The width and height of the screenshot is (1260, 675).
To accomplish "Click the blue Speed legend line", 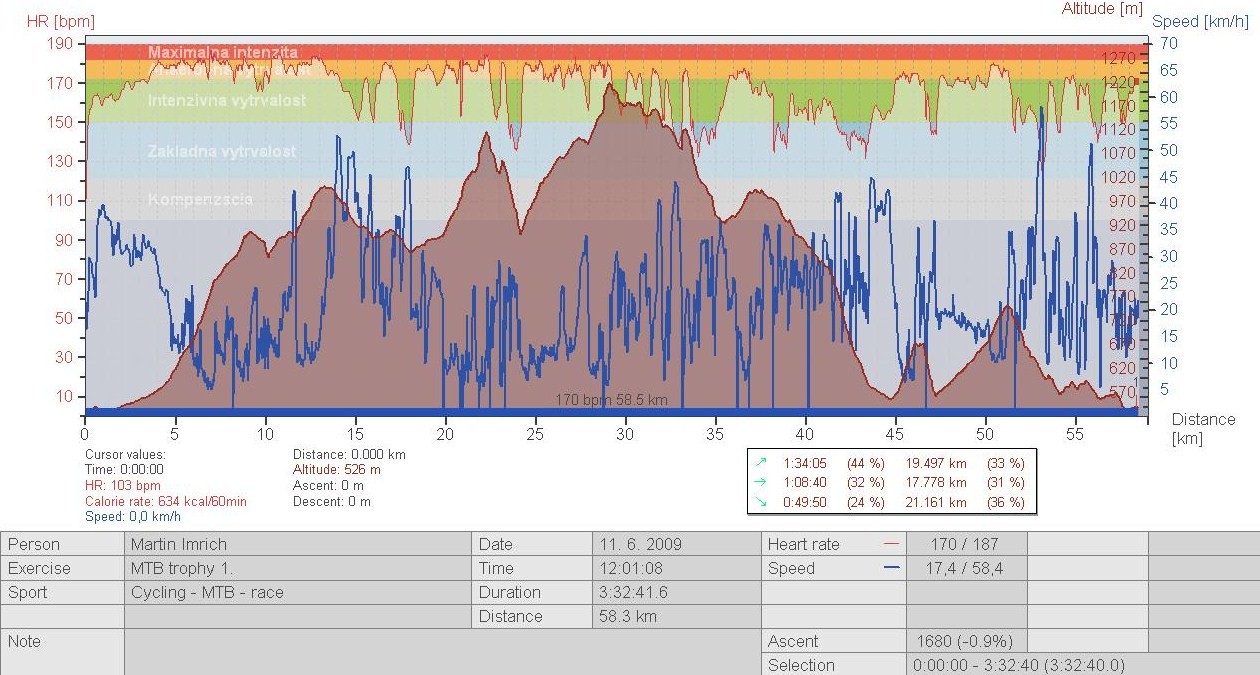I will pos(892,568).
